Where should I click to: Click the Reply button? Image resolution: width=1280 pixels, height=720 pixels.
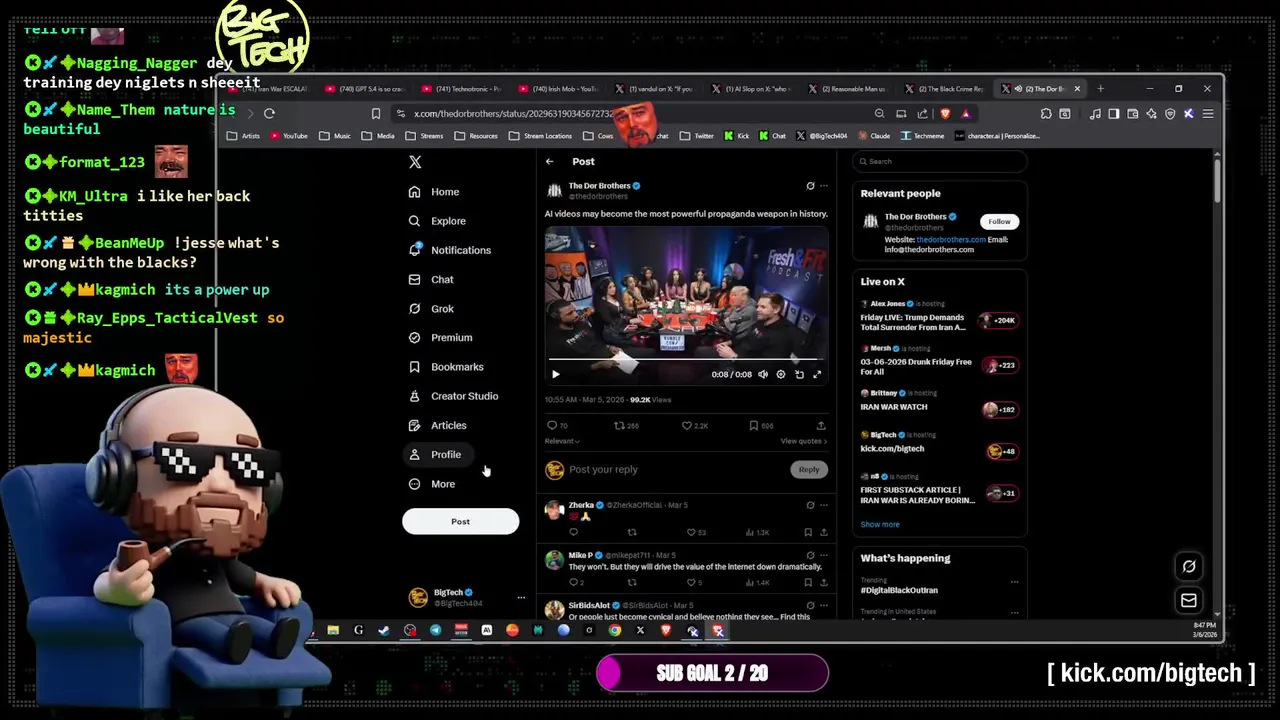coord(808,470)
